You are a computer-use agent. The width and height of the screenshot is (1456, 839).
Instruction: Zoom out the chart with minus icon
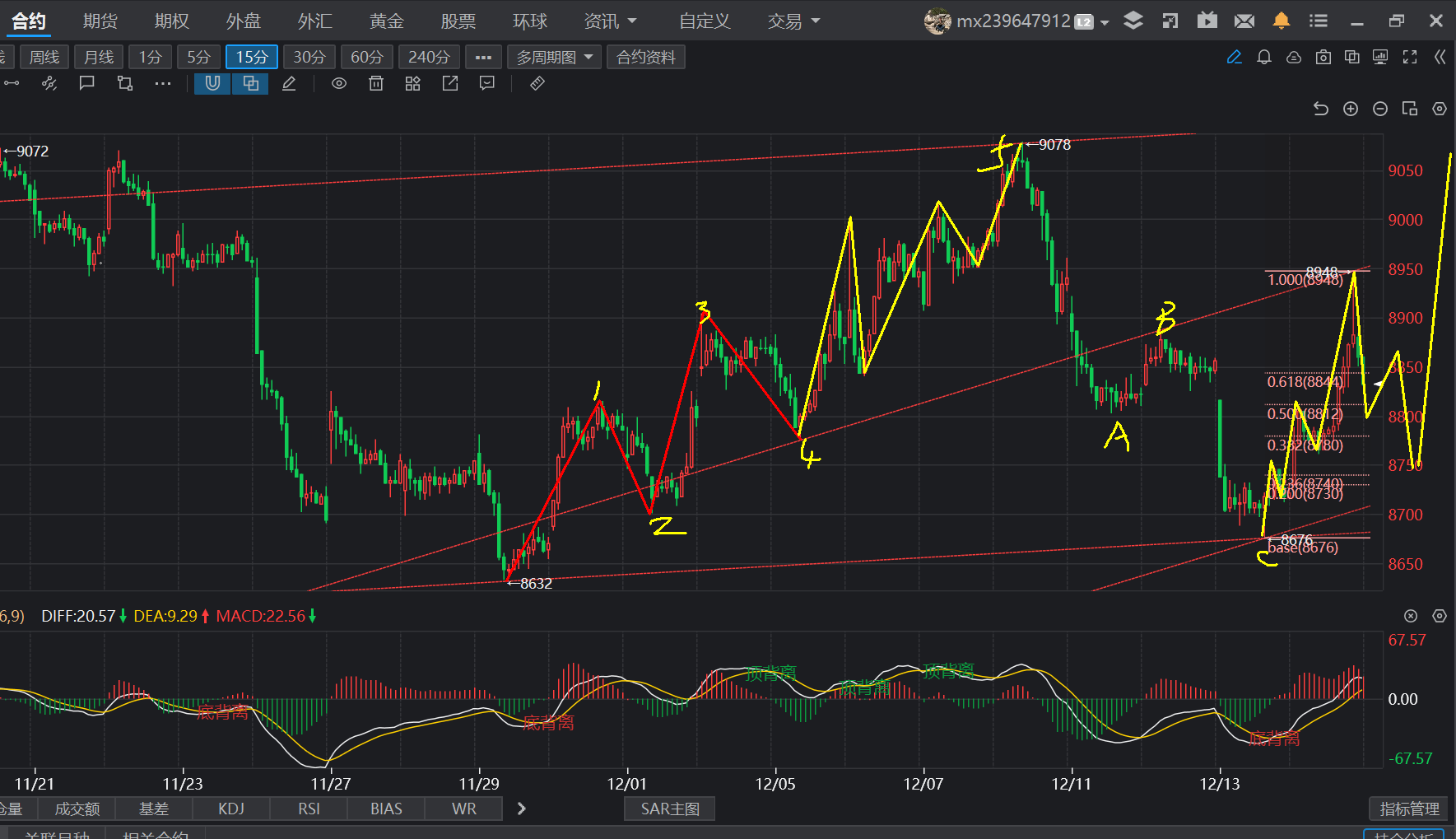1380,109
